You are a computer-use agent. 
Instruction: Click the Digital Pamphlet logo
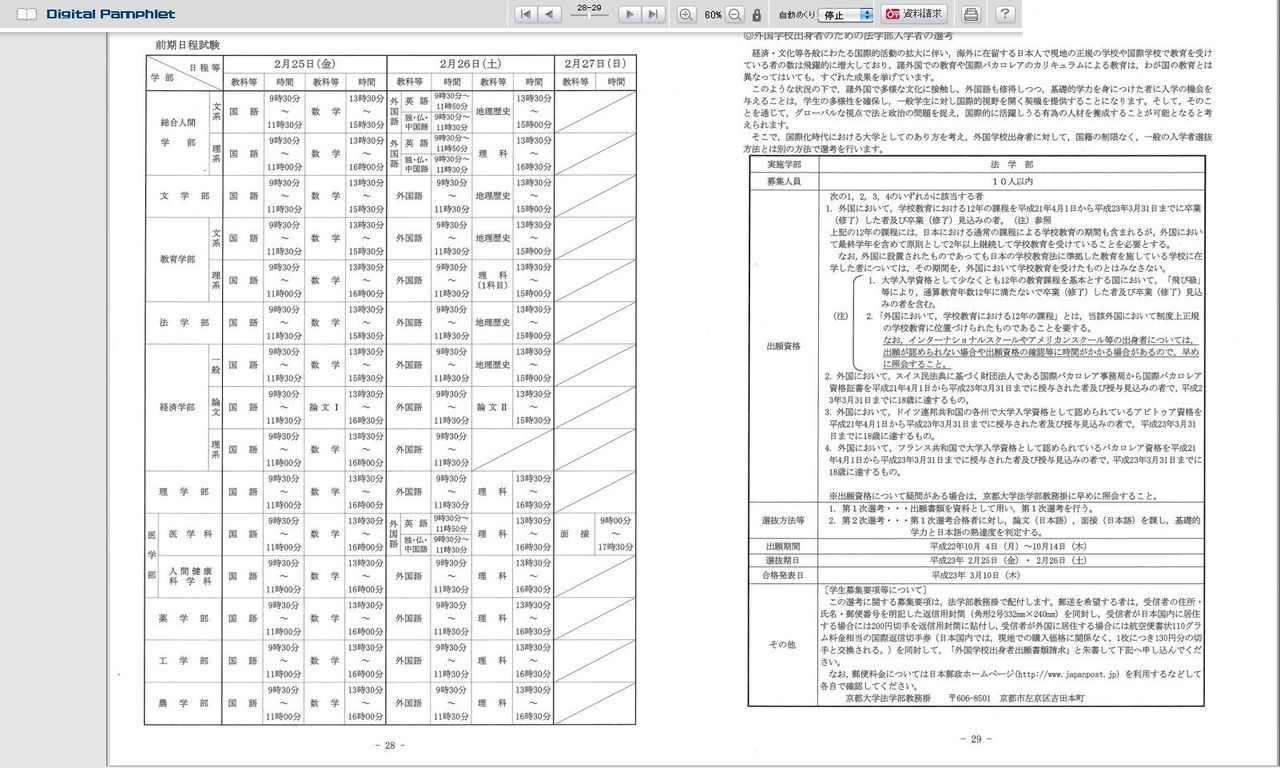pos(96,14)
